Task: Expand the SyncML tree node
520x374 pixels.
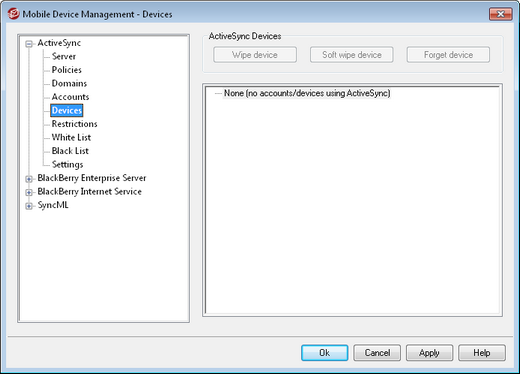Action: (29, 206)
